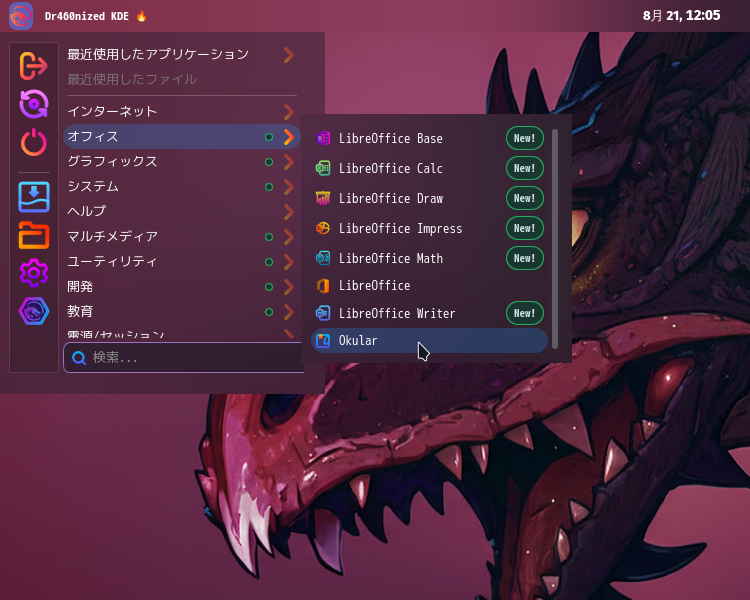
Task: Click the 最近使用したファイル entry
Action: (132, 79)
